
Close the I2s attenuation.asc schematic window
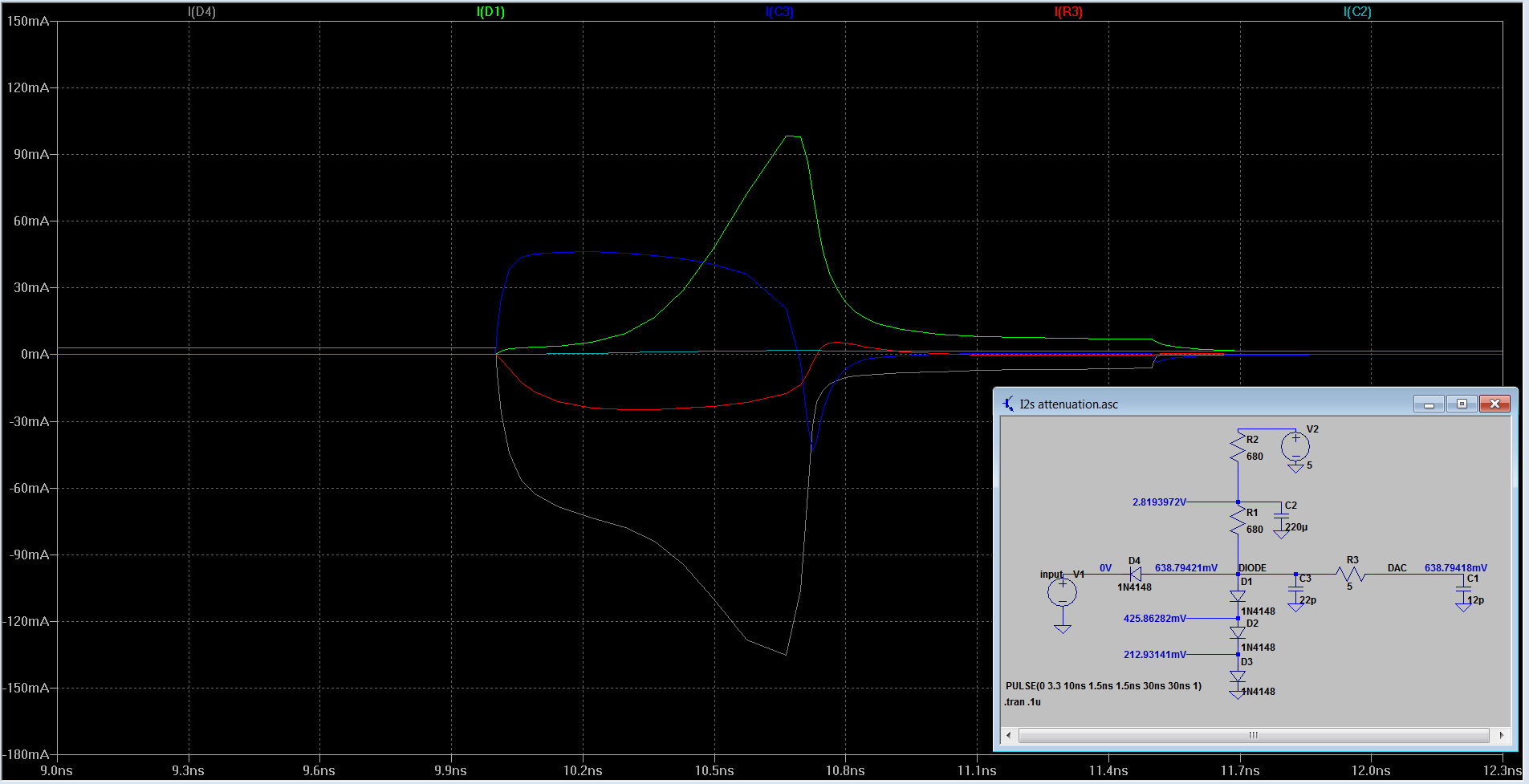1494,404
